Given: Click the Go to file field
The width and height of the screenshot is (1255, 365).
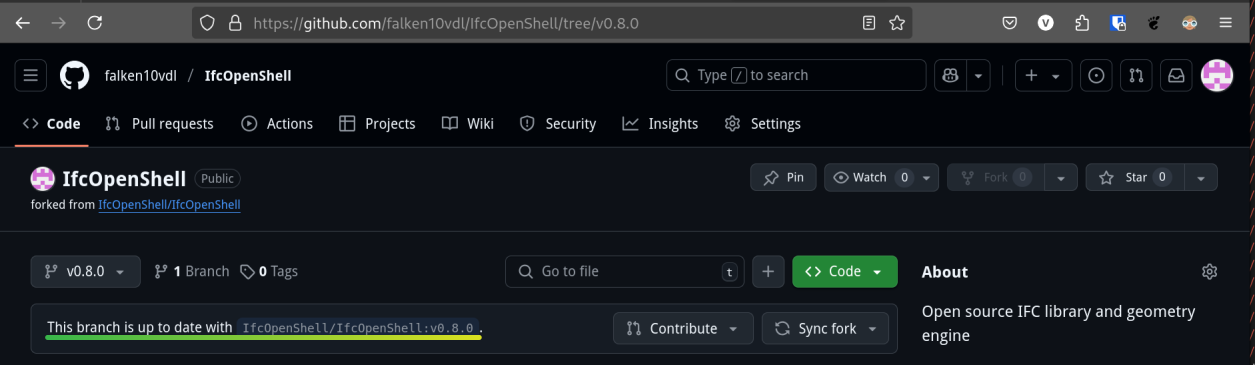Looking at the screenshot, I should [625, 271].
